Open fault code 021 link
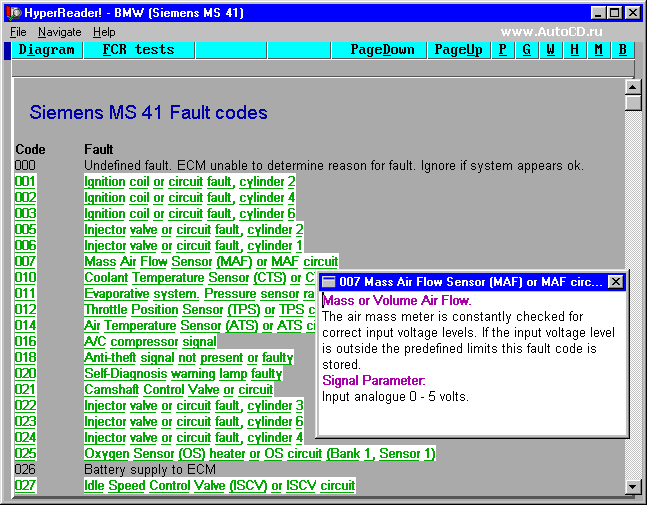 point(26,389)
